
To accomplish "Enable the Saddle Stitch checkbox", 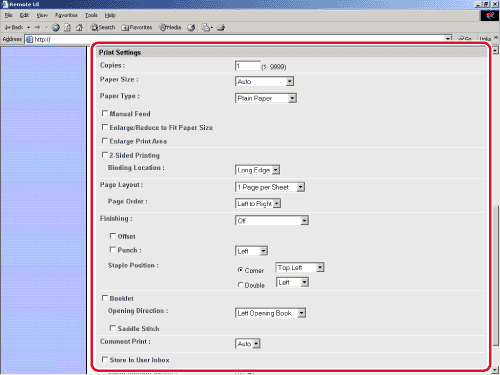I will tap(113, 328).
